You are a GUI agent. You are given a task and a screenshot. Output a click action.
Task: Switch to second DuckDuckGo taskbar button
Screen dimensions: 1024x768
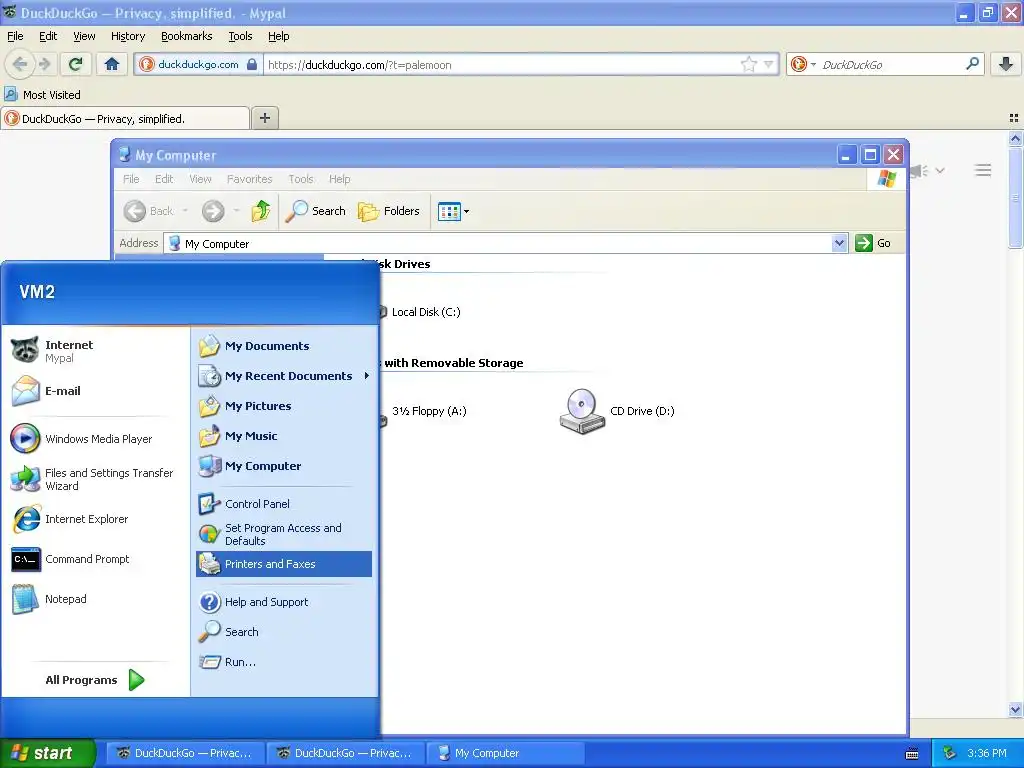345,753
